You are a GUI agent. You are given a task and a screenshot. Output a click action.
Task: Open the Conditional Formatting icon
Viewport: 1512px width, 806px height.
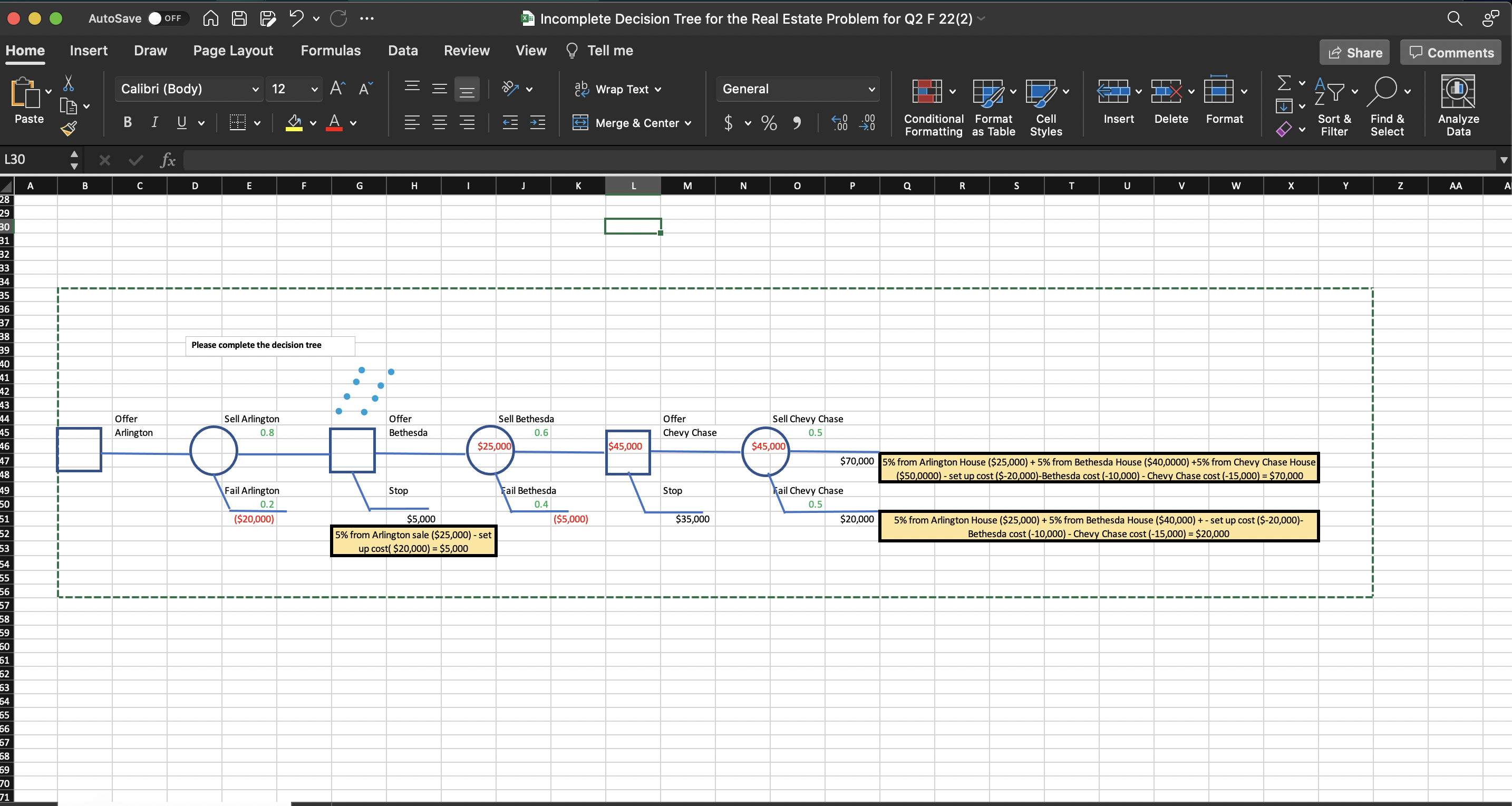point(927,92)
